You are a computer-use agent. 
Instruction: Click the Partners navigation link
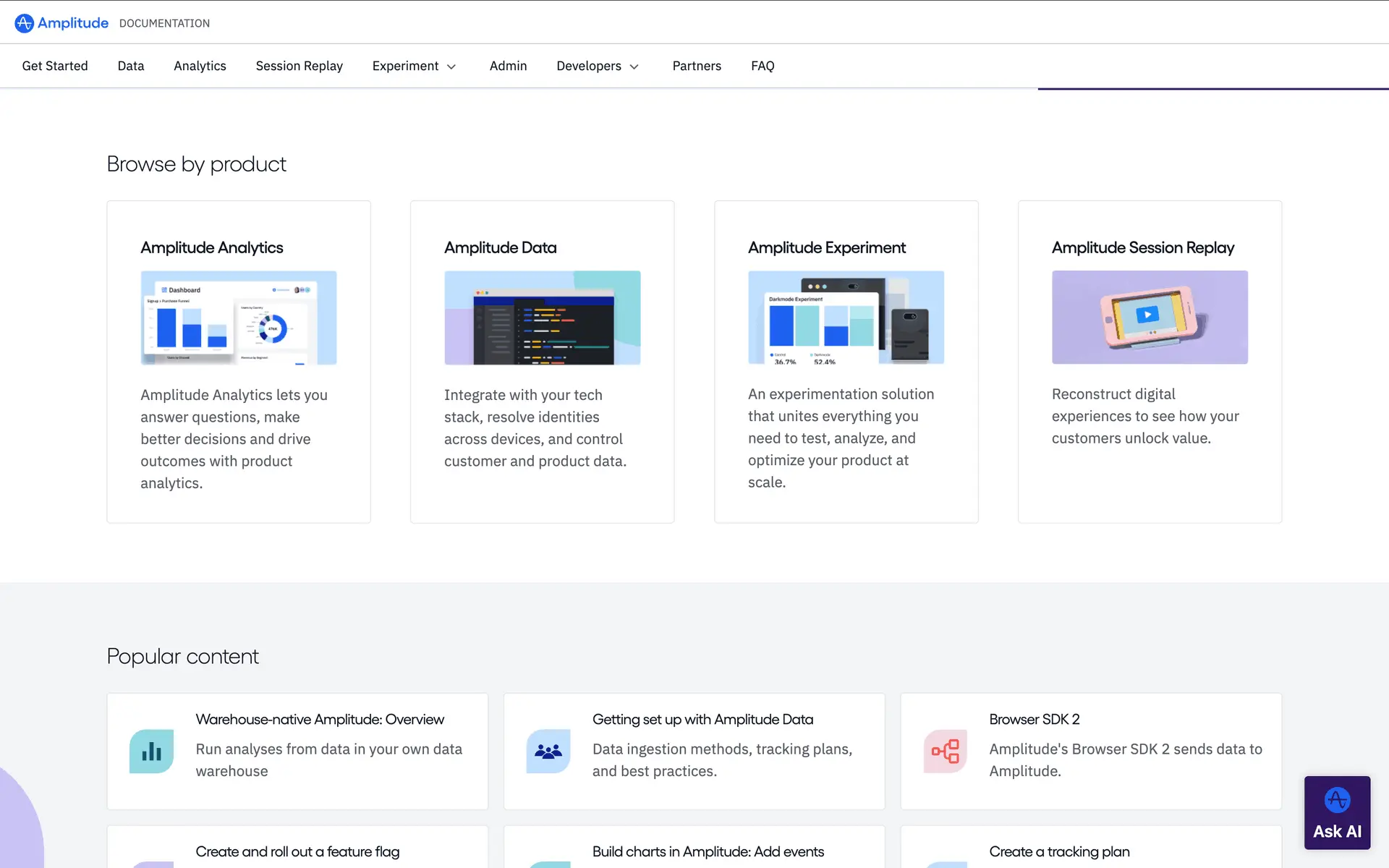click(x=697, y=66)
